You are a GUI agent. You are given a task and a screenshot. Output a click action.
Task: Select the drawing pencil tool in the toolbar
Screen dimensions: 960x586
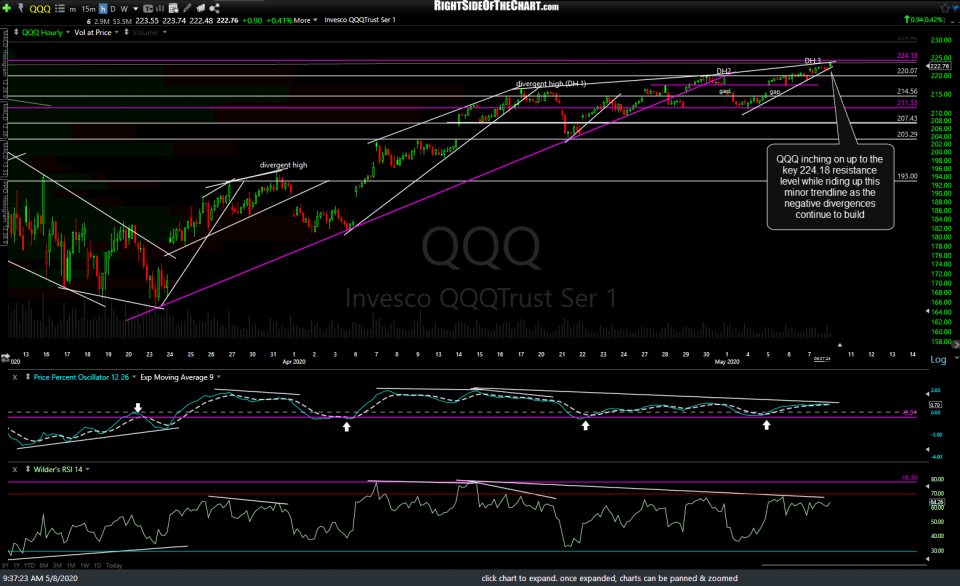(187, 8)
